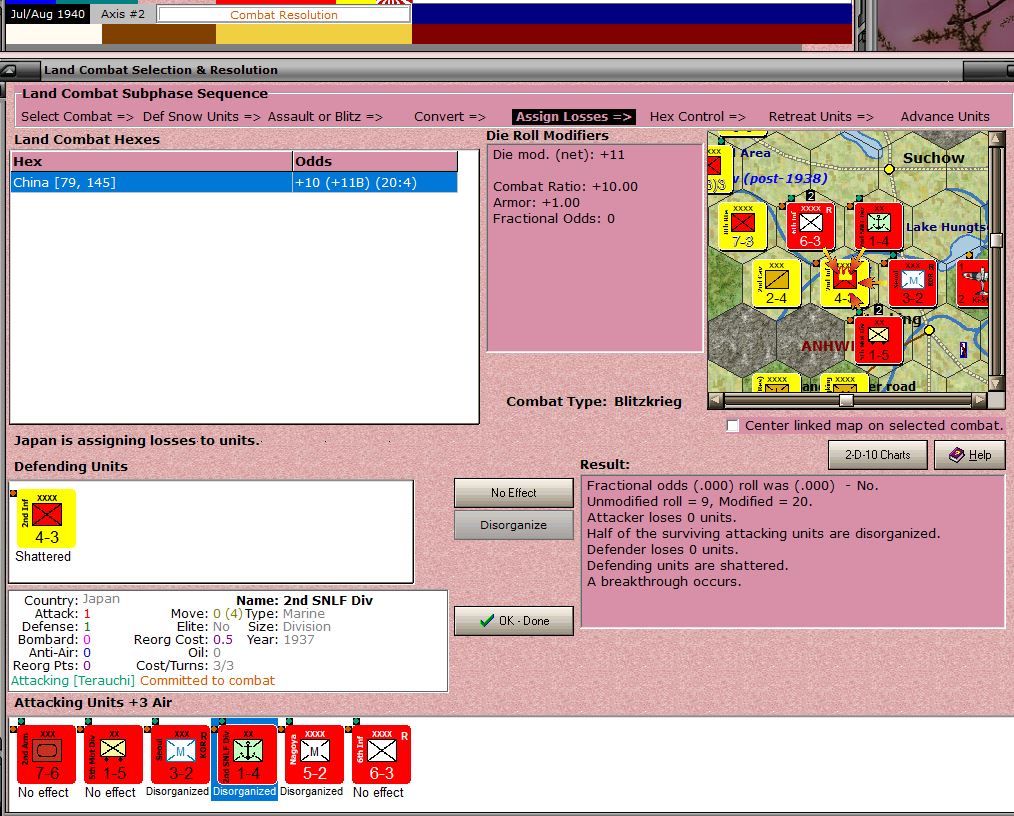Click map scrollbar left arrow

(x=715, y=401)
